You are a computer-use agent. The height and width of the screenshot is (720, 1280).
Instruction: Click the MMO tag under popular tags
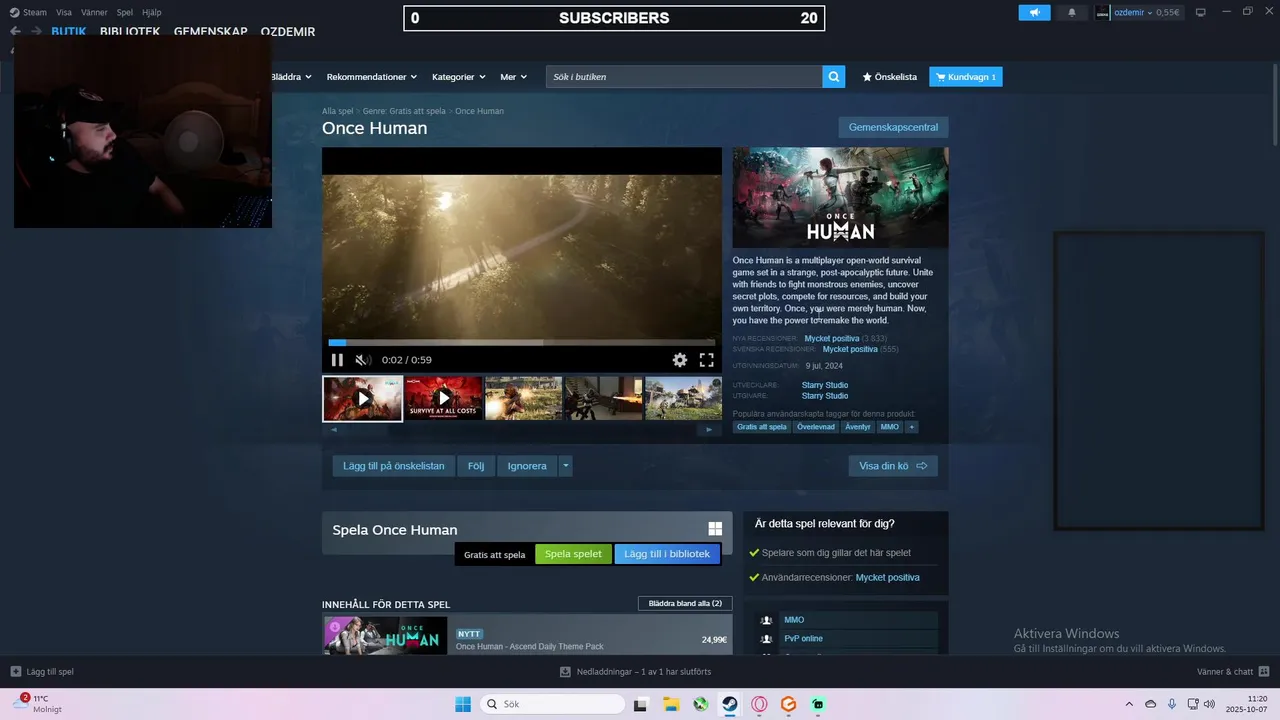click(x=889, y=427)
